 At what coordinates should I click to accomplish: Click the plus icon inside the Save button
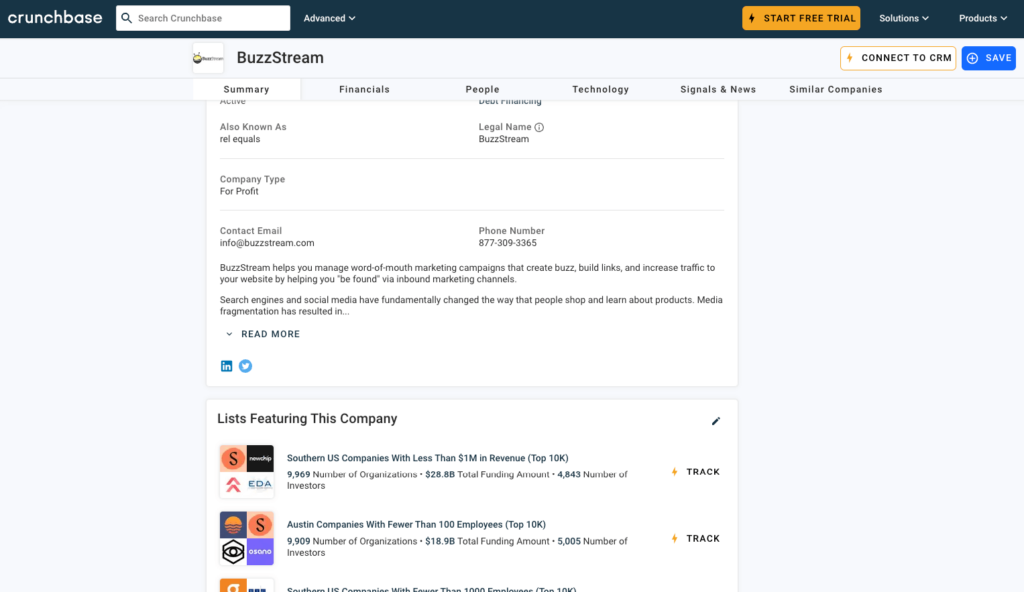[971, 58]
